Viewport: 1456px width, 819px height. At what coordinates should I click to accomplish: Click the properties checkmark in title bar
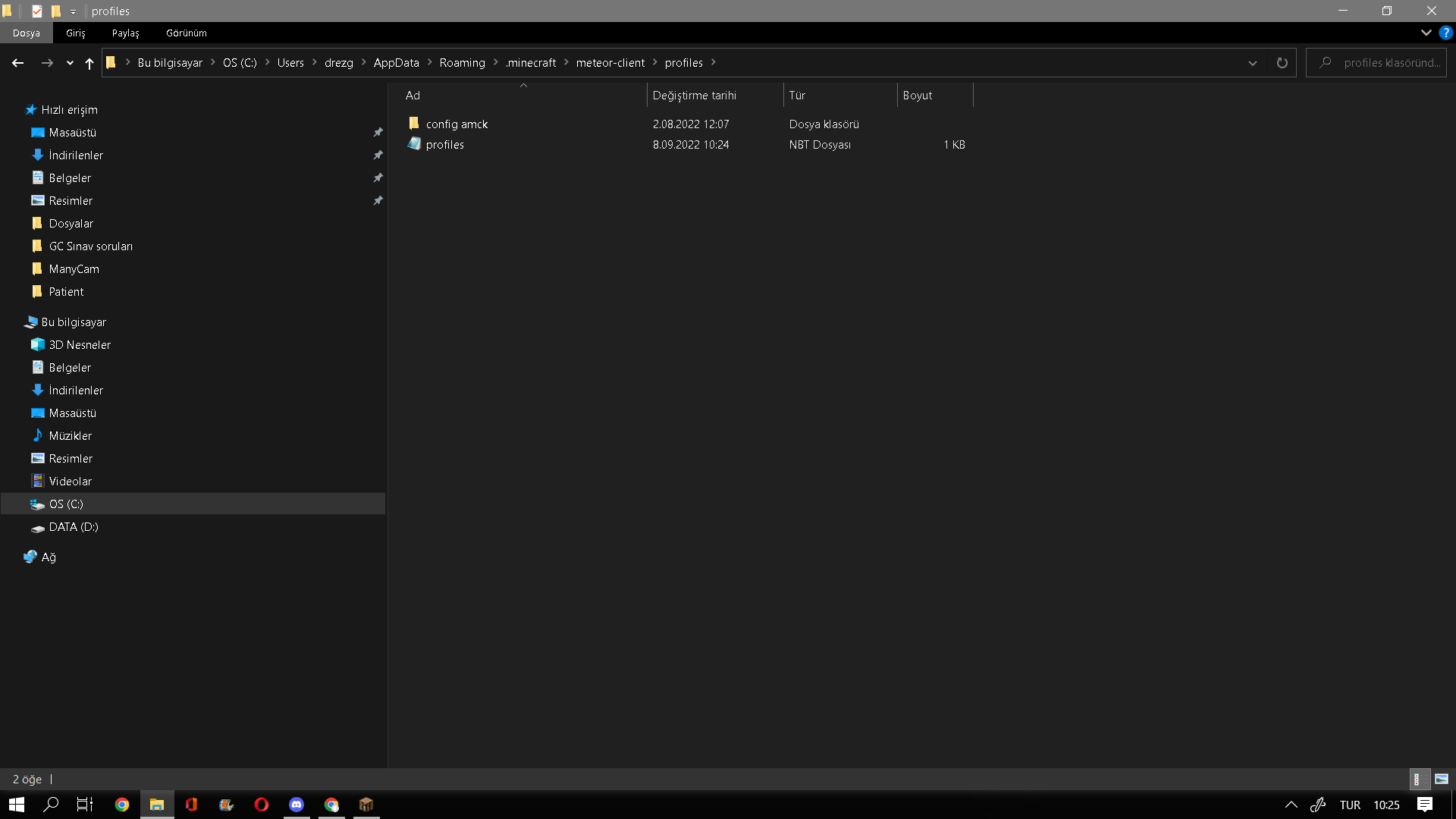tap(36, 11)
